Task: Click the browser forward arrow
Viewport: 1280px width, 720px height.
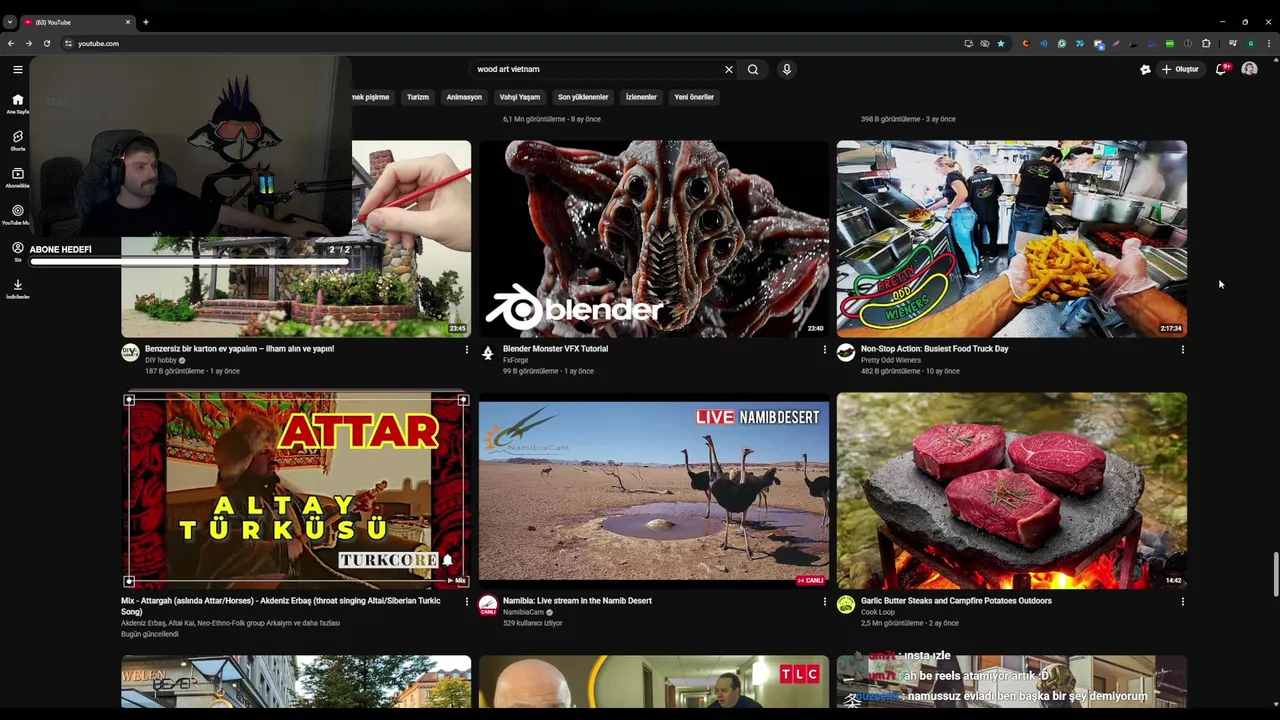Action: click(29, 43)
